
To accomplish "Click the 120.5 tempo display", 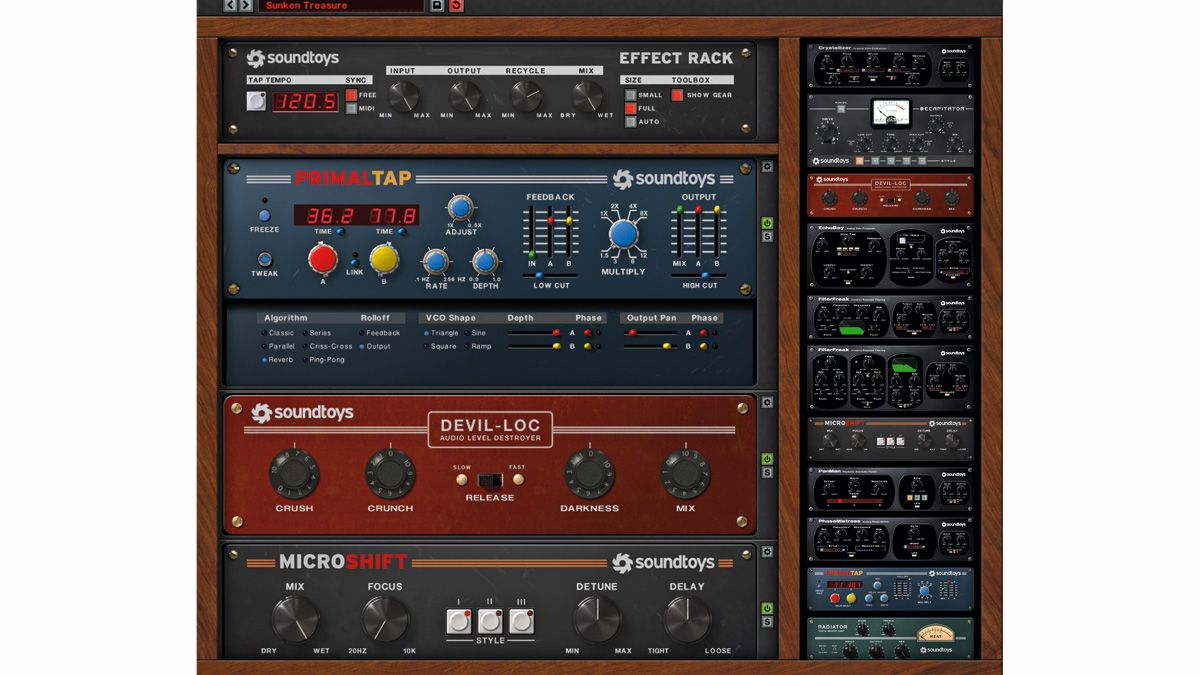I will [x=305, y=101].
